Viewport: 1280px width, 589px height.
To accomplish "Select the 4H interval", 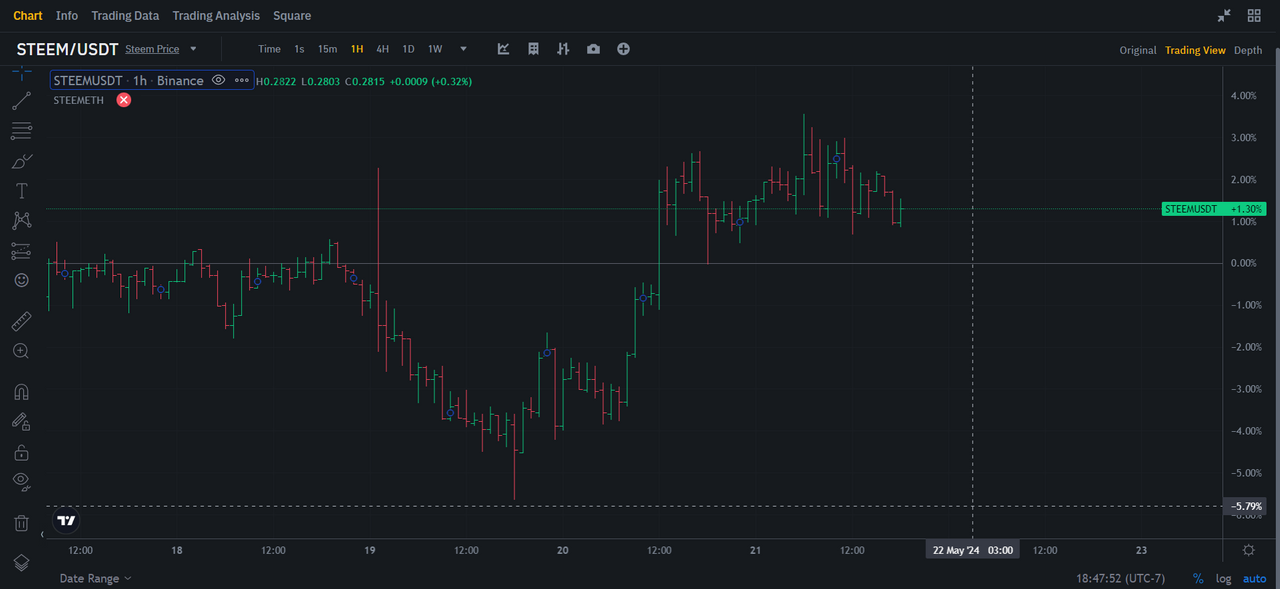I will pos(383,49).
